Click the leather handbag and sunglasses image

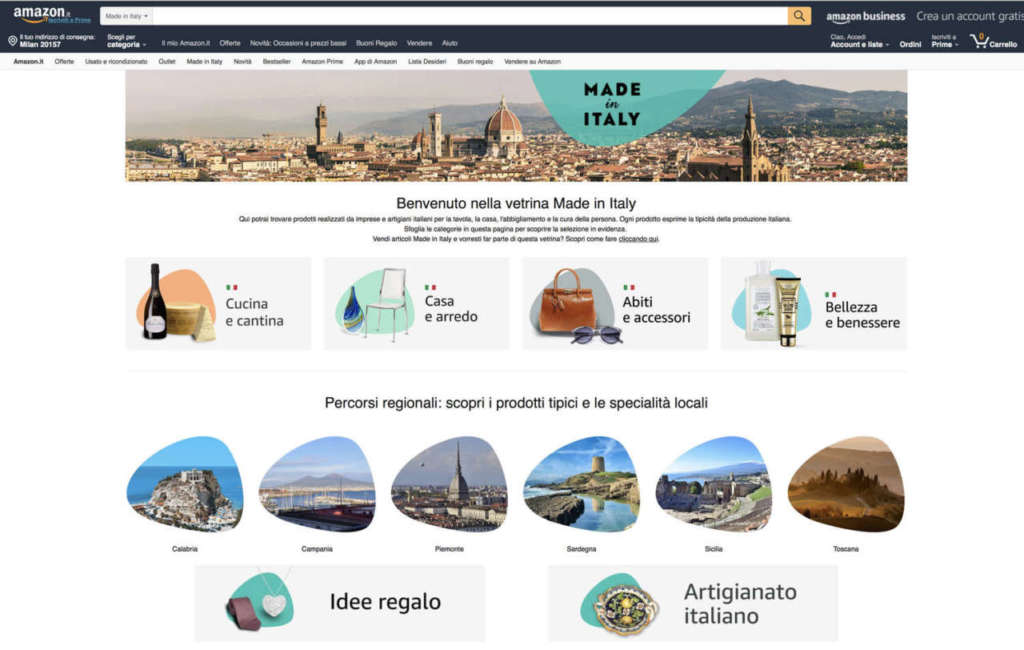577,306
